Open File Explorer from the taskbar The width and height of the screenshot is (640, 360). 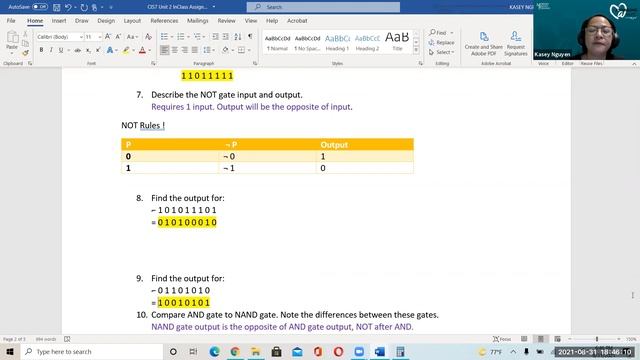click(x=256, y=351)
